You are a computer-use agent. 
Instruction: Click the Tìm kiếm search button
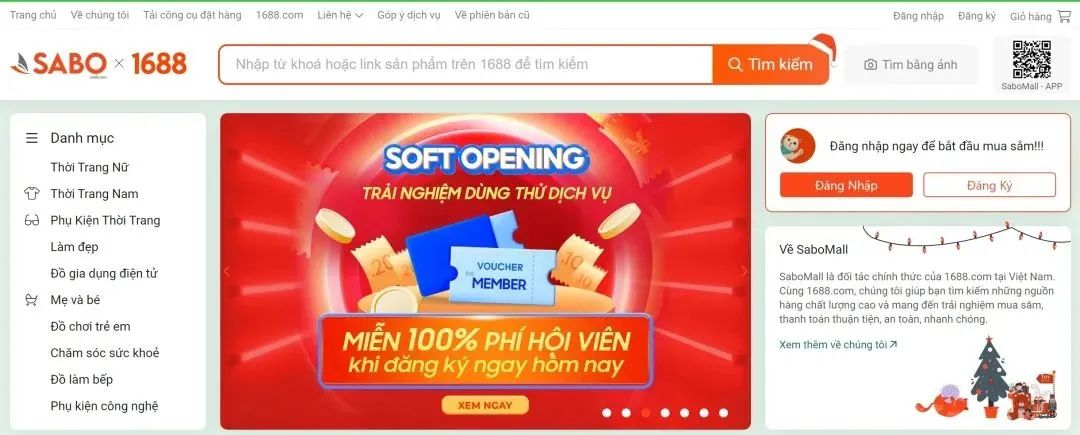click(x=771, y=65)
